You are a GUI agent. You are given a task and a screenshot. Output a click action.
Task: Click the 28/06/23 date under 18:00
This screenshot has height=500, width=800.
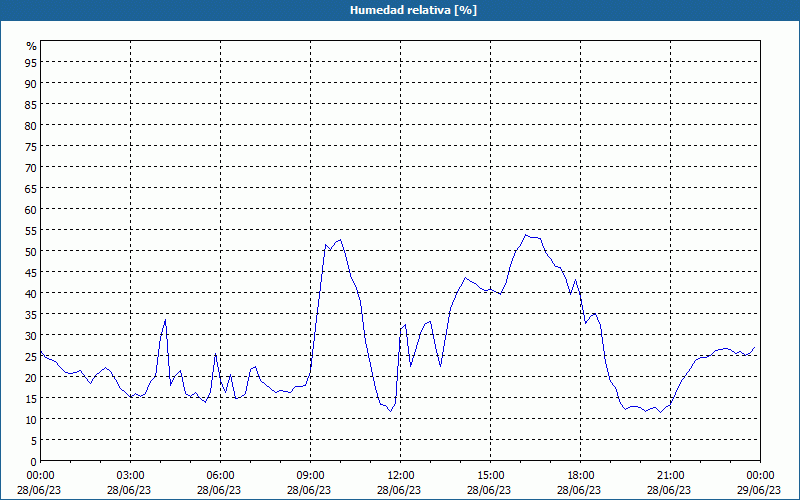579,490
